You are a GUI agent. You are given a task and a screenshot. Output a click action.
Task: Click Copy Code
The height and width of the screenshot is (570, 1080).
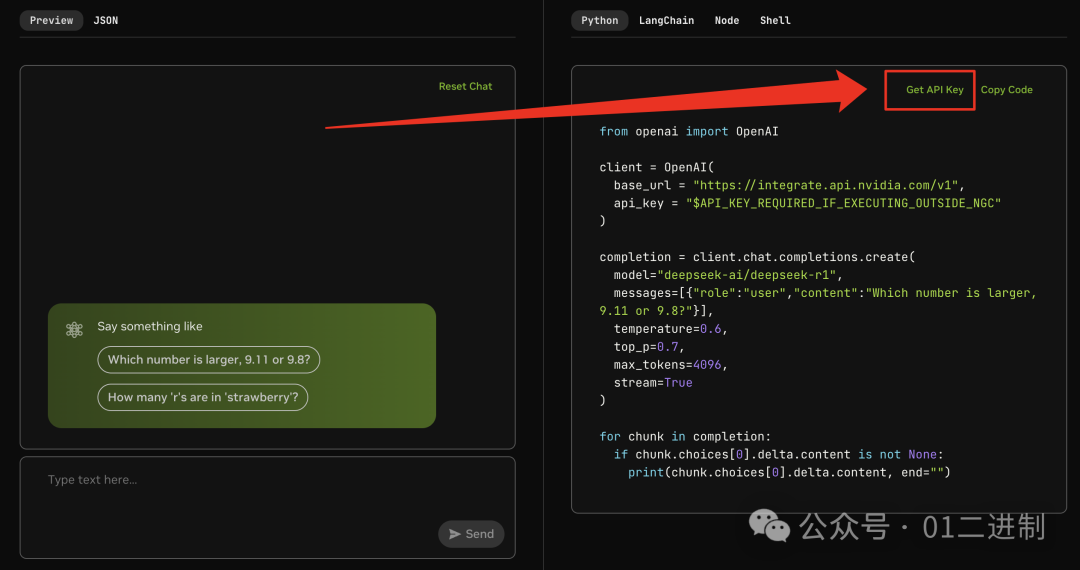tap(1006, 89)
